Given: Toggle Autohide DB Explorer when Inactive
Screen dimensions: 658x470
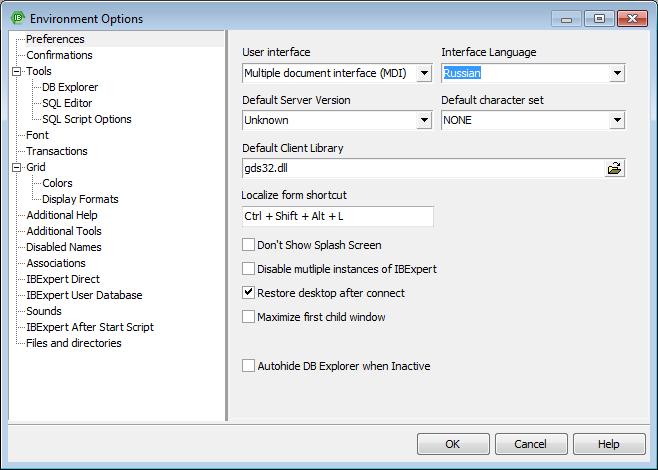Looking at the screenshot, I should 248,366.
